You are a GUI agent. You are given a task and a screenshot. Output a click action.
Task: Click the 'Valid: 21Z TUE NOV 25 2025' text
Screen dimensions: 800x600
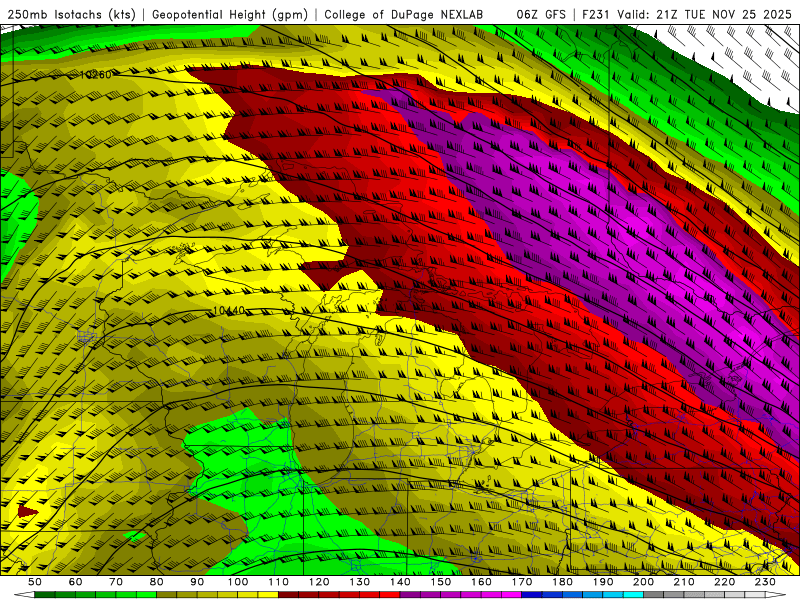[x=704, y=15]
